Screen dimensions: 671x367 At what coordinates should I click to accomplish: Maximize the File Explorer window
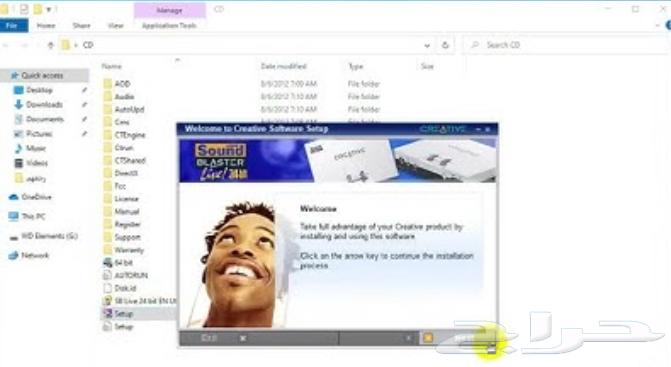[635, 9]
